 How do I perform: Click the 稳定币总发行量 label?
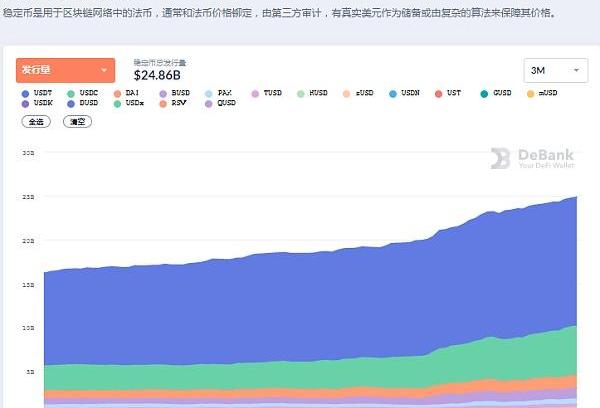(160, 62)
